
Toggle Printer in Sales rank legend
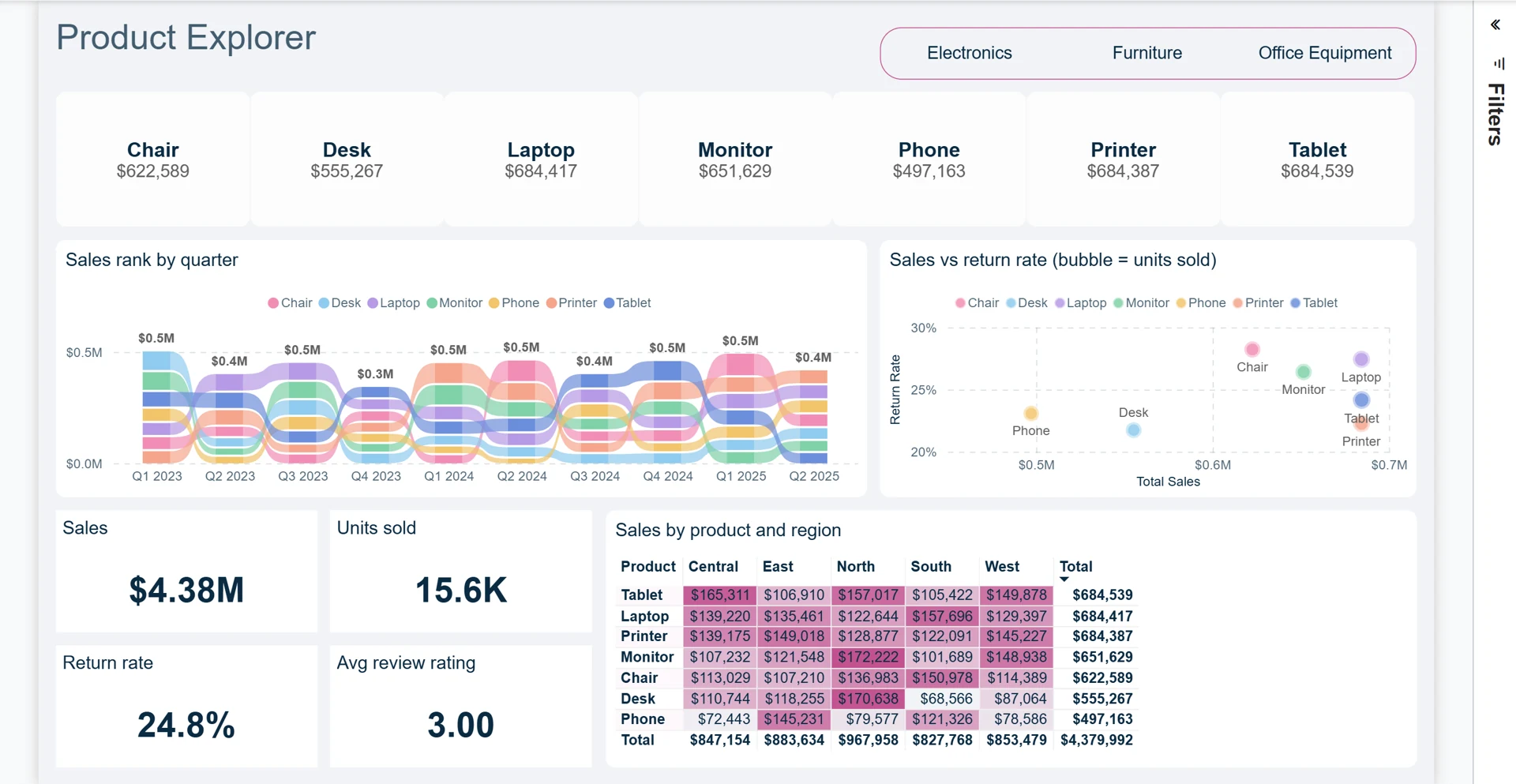click(x=572, y=303)
